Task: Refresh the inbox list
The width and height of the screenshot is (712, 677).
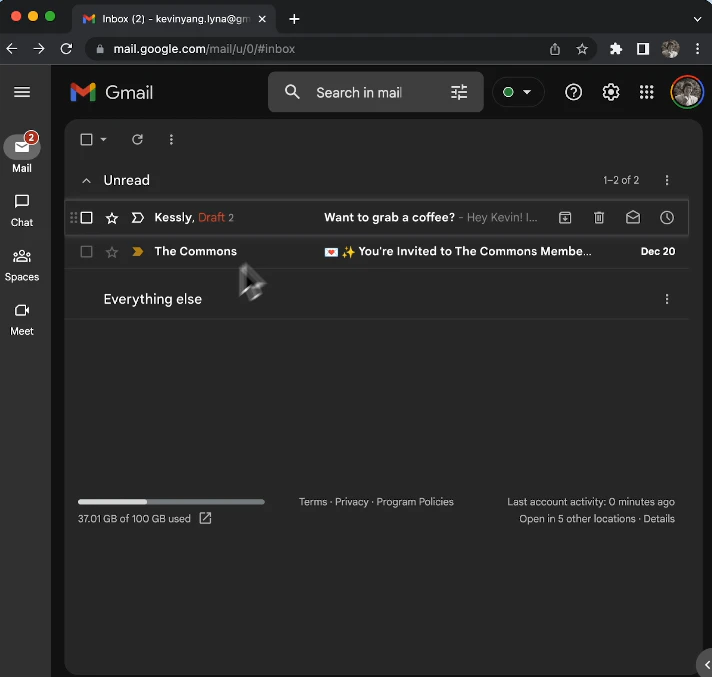Action: click(x=137, y=139)
